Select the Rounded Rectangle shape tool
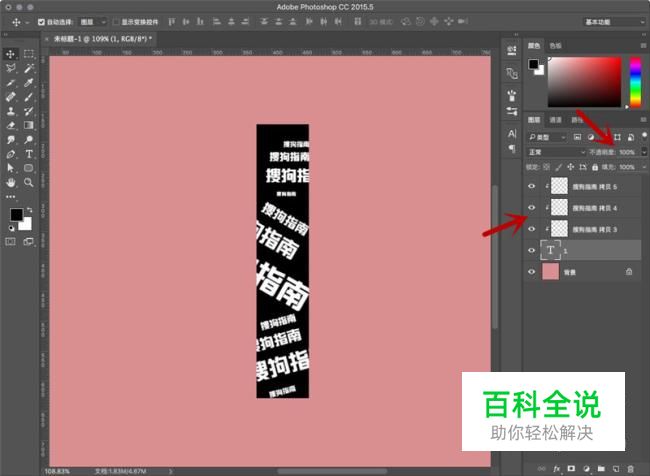The width and height of the screenshot is (650, 476). 29,168
